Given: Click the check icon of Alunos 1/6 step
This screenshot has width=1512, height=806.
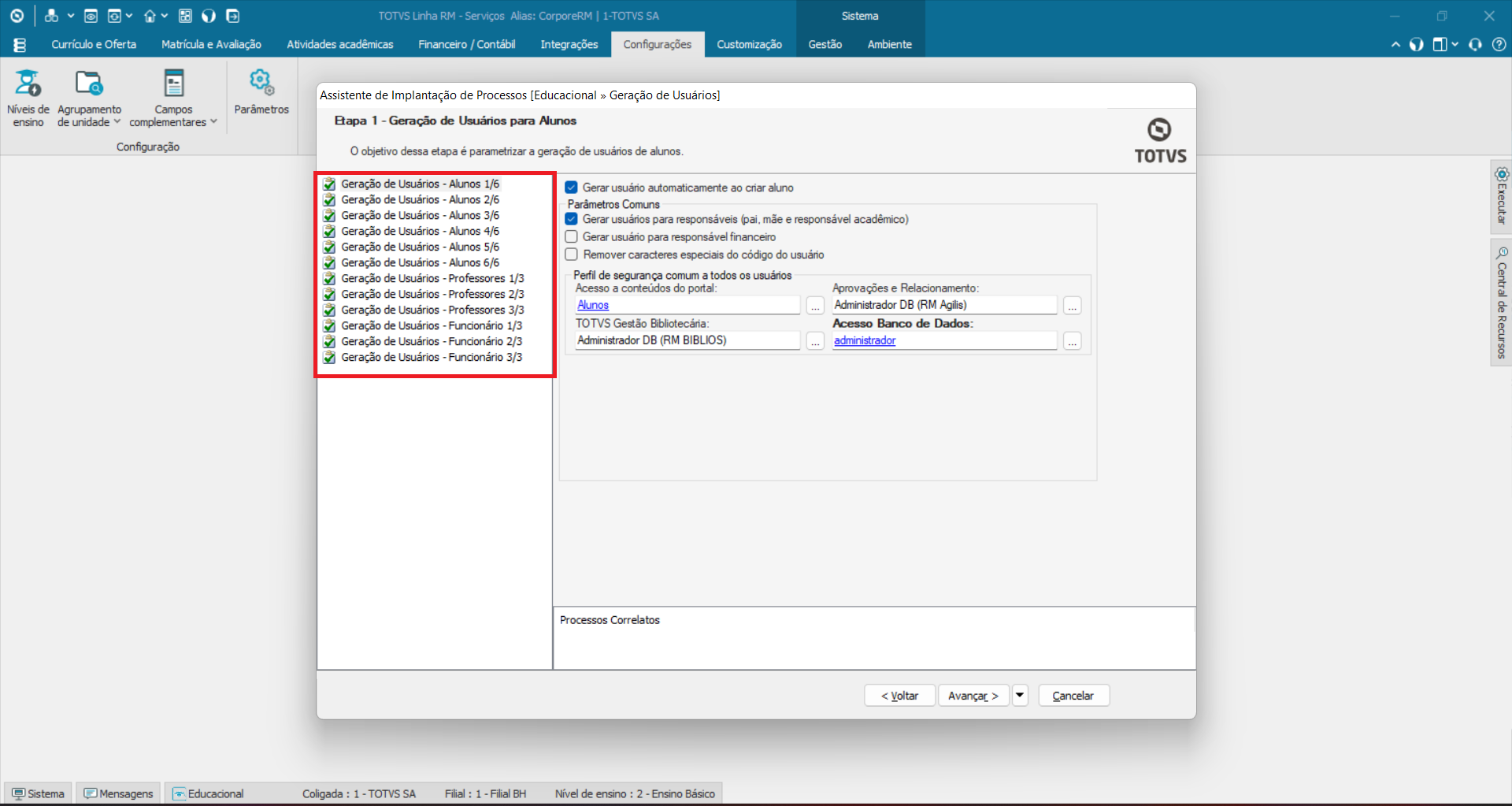Looking at the screenshot, I should (x=329, y=184).
